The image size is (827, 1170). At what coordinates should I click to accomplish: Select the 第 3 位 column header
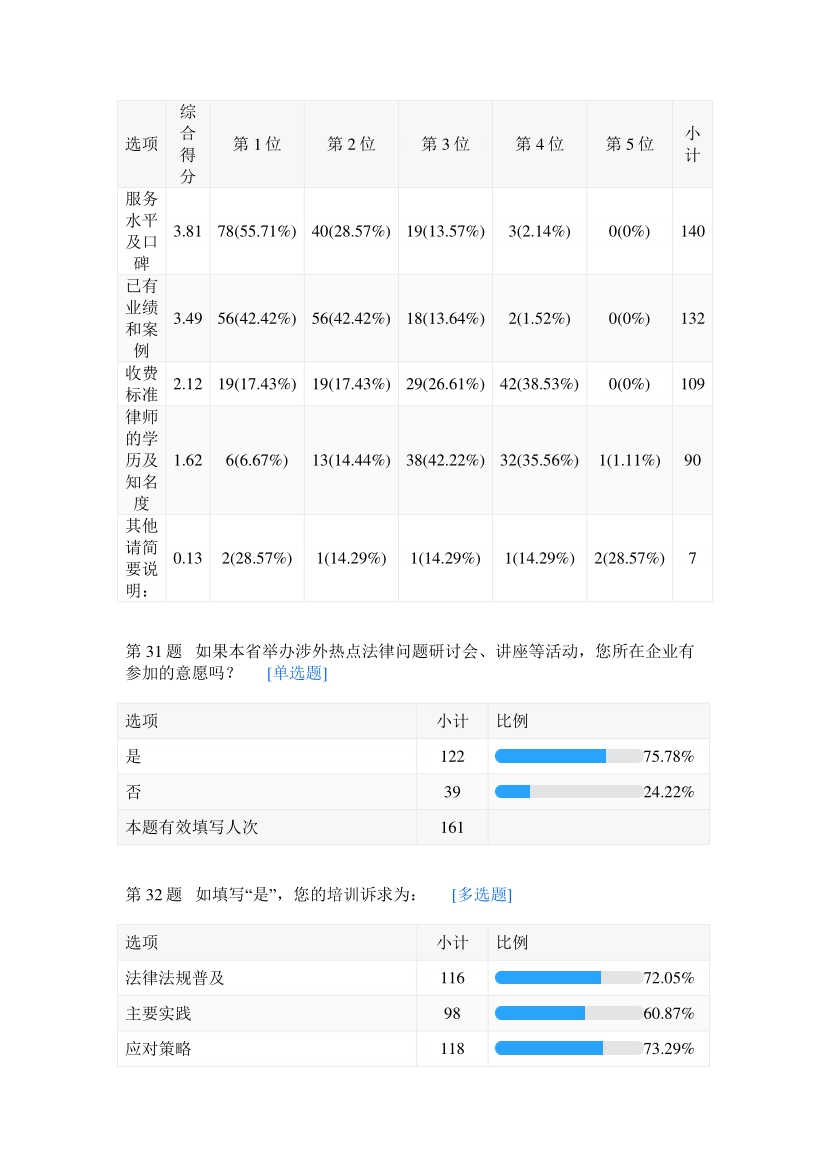445,144
